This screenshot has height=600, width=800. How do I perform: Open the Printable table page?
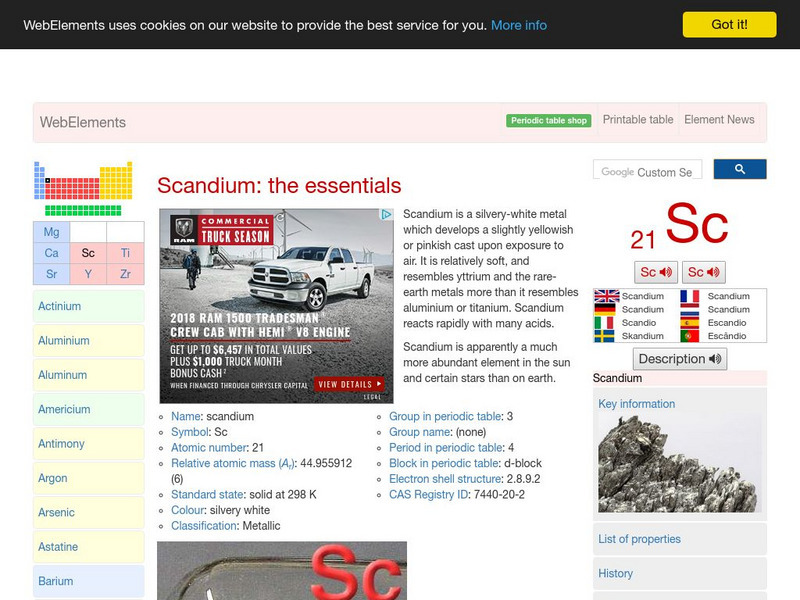[x=637, y=119]
